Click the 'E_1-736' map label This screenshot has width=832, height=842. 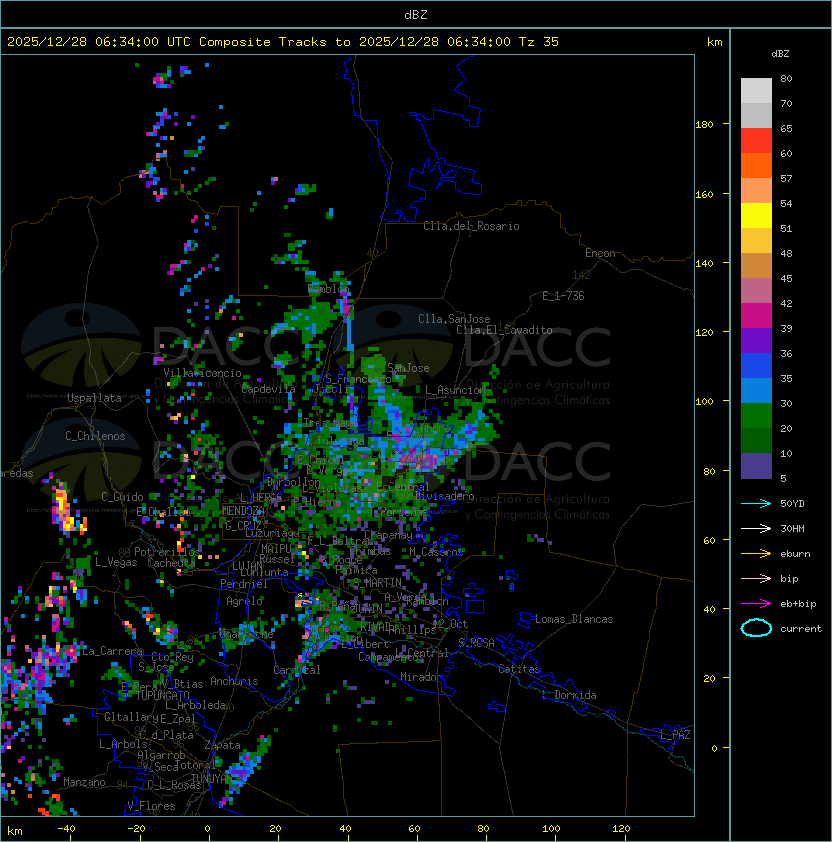coord(563,296)
